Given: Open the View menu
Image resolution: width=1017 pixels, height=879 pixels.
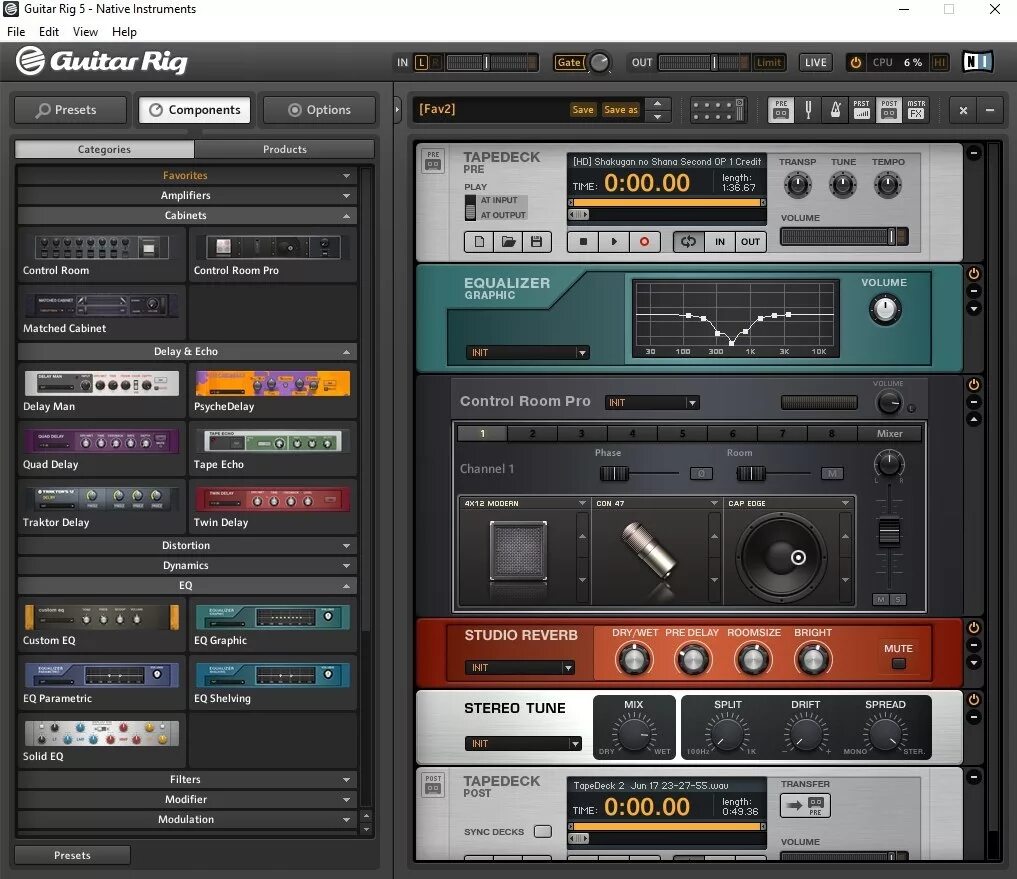Looking at the screenshot, I should point(85,31).
